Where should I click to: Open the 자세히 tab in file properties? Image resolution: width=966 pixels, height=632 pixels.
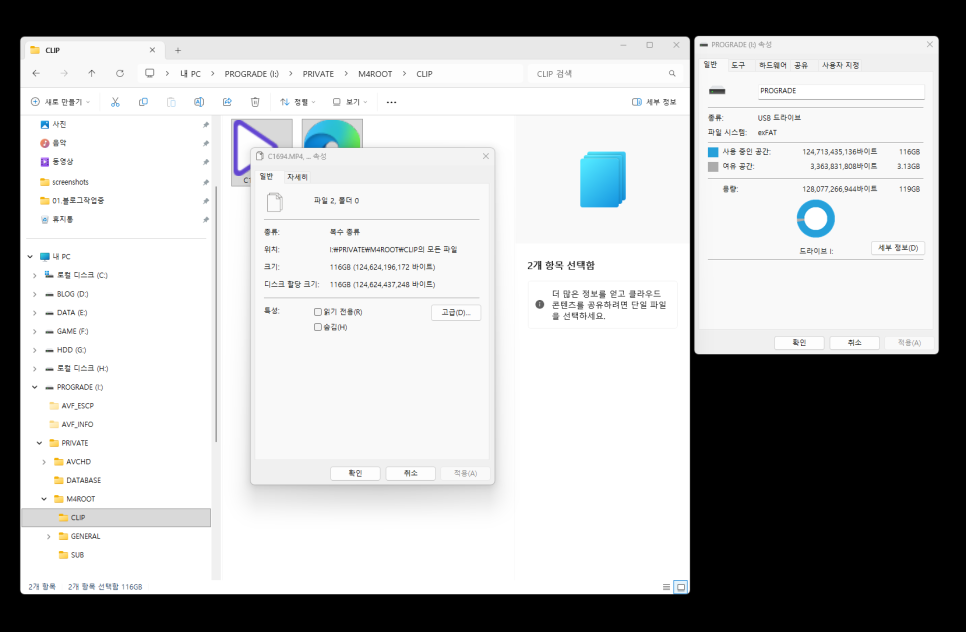[x=297, y=176]
